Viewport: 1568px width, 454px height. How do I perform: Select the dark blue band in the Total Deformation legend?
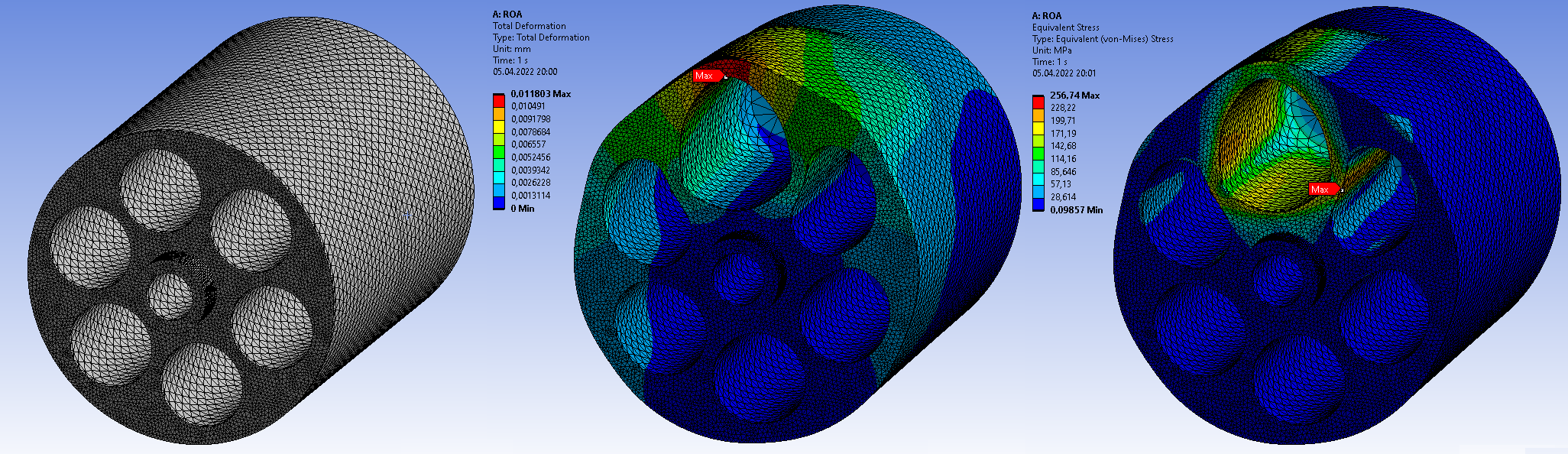[499, 203]
